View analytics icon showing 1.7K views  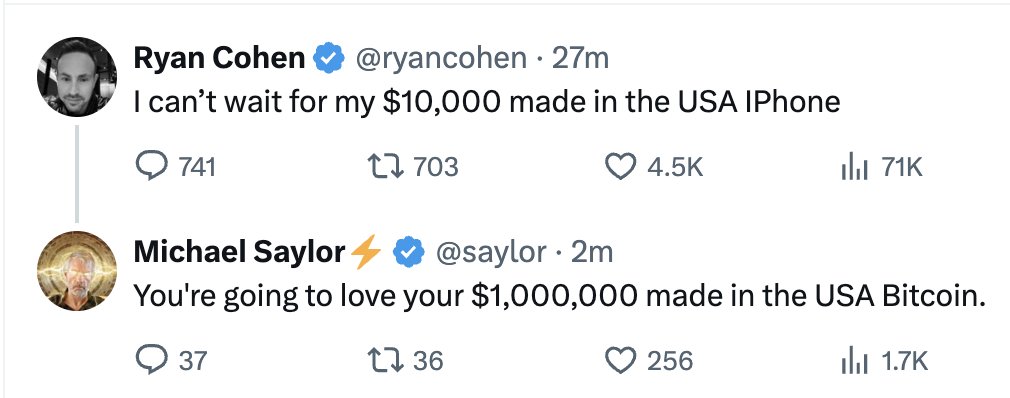point(855,361)
